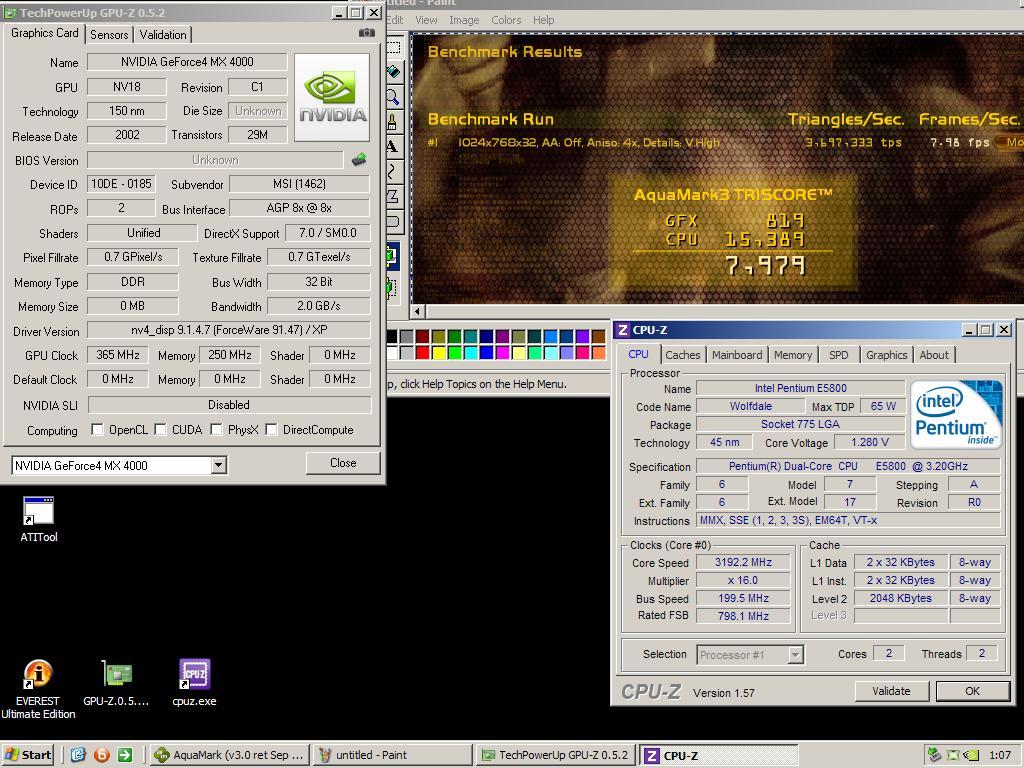Open the Processor #1 selection dropdown
The width and height of the screenshot is (1024, 768).
point(795,654)
